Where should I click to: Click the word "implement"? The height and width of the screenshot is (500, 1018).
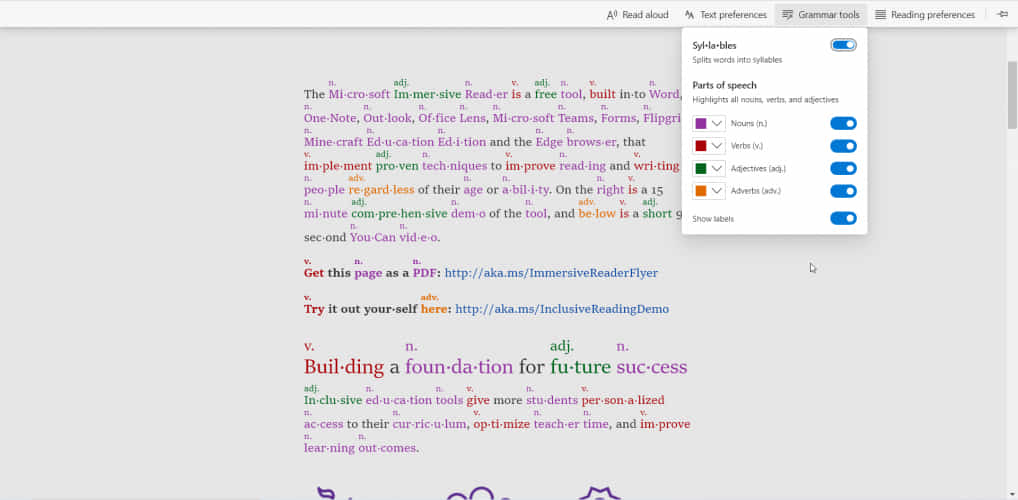338,166
